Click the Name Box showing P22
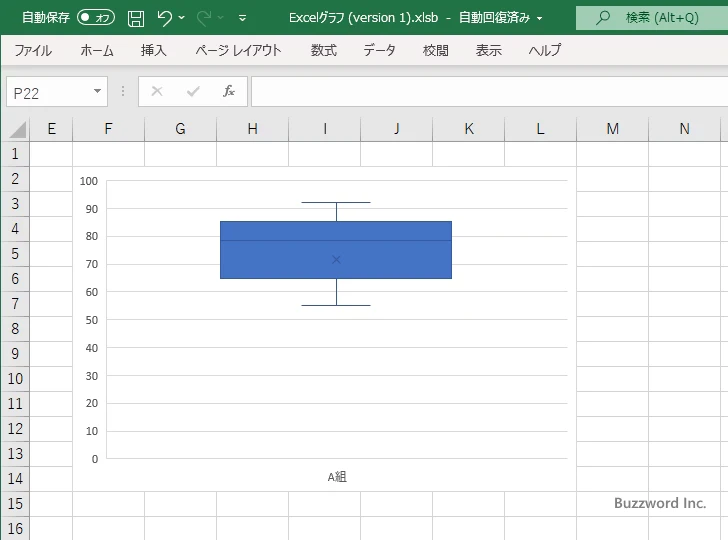Screen dimensions: 728x540 click(49, 92)
